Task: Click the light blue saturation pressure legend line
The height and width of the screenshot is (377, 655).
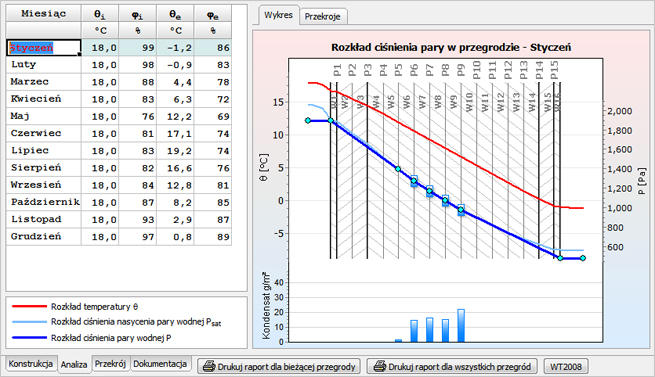Action: point(29,322)
